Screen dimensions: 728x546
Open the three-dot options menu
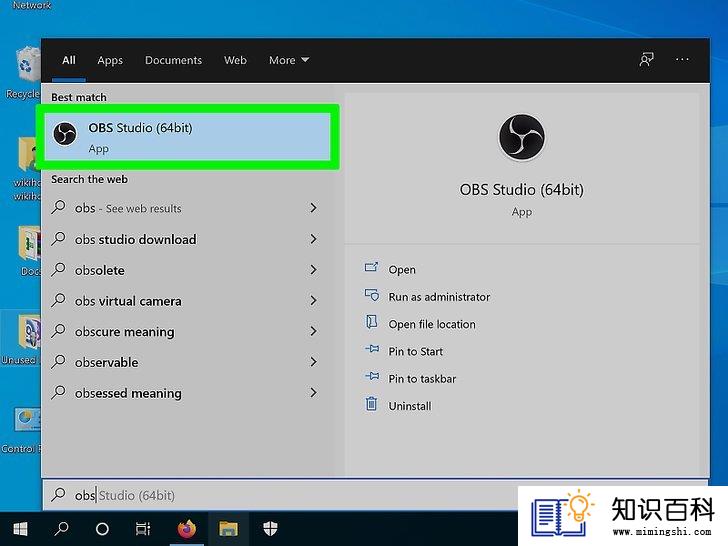click(x=682, y=59)
